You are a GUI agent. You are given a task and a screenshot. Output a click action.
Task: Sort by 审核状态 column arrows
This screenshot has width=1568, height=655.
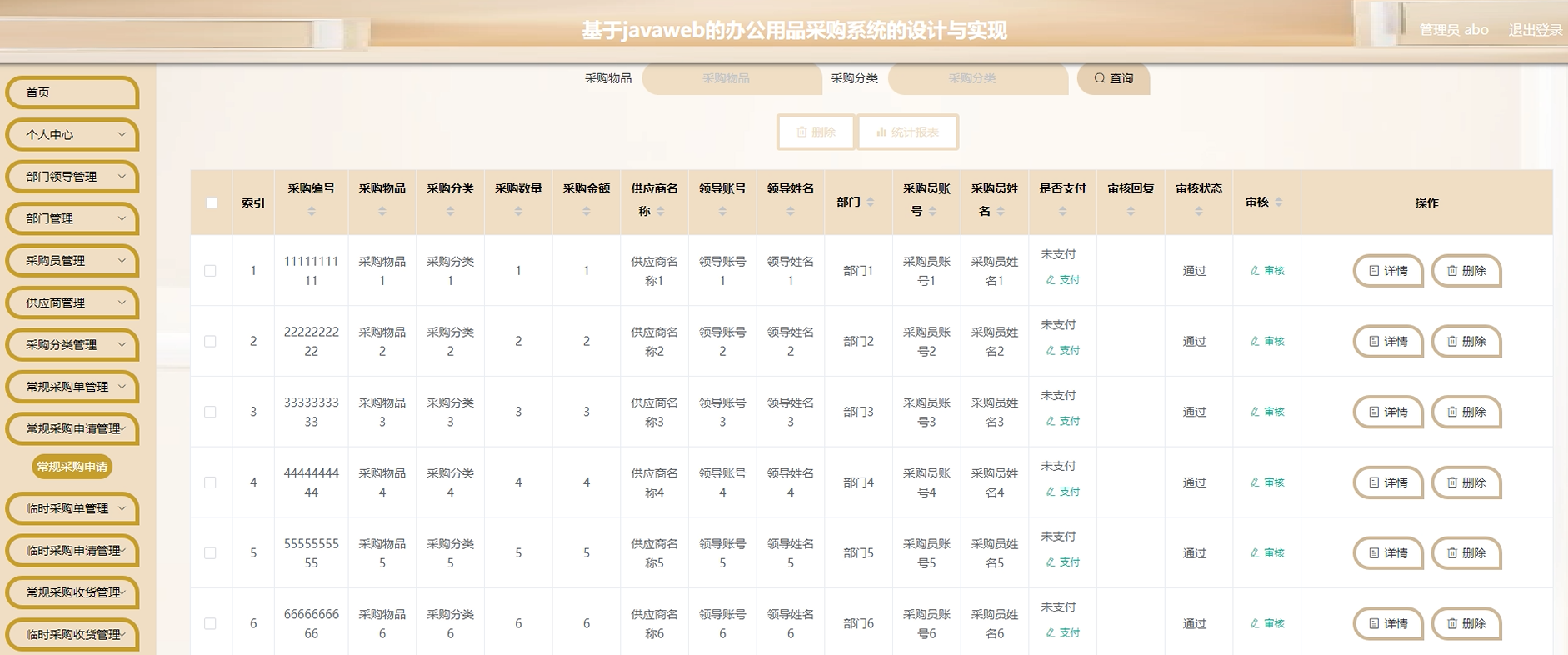pyautogui.click(x=1199, y=212)
